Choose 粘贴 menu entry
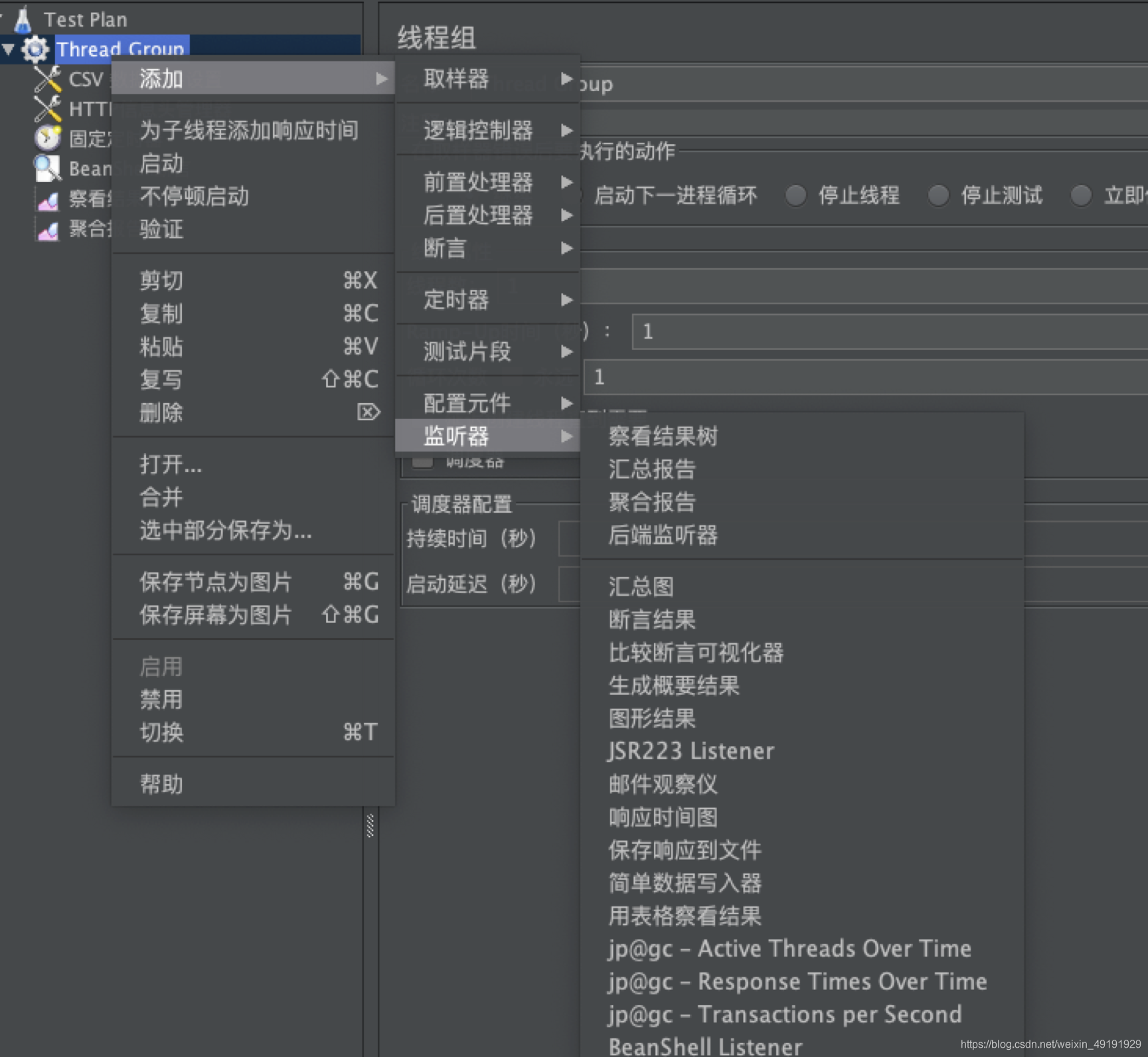The image size is (1148, 1057). pyautogui.click(x=253, y=347)
